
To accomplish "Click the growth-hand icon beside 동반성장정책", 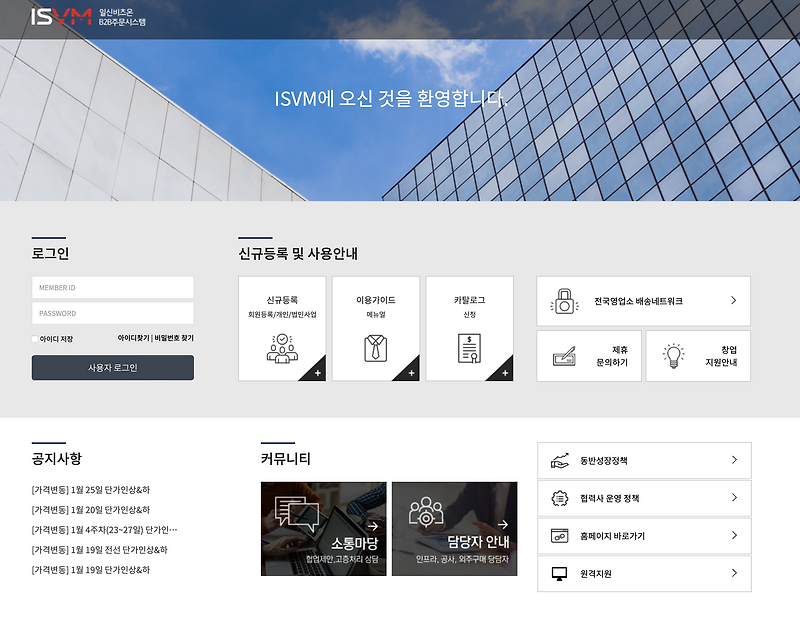I will pos(558,461).
